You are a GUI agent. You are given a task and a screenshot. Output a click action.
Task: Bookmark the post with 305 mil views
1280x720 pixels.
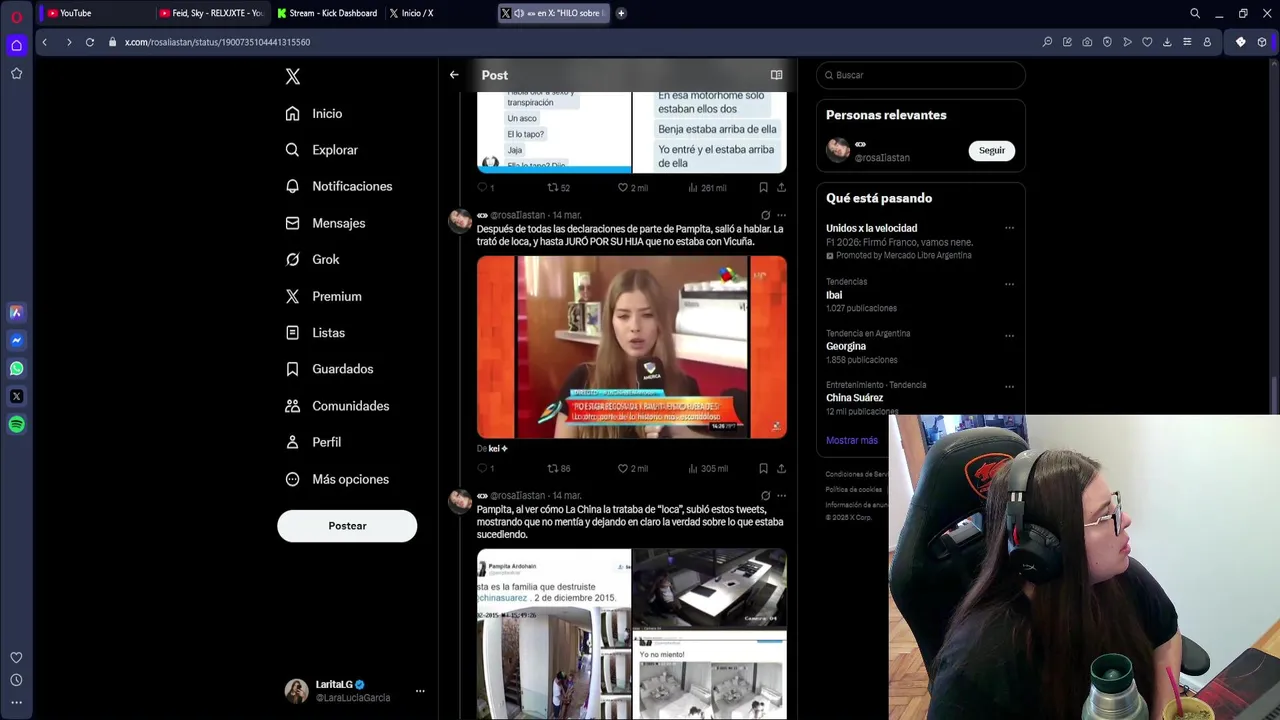tap(763, 468)
